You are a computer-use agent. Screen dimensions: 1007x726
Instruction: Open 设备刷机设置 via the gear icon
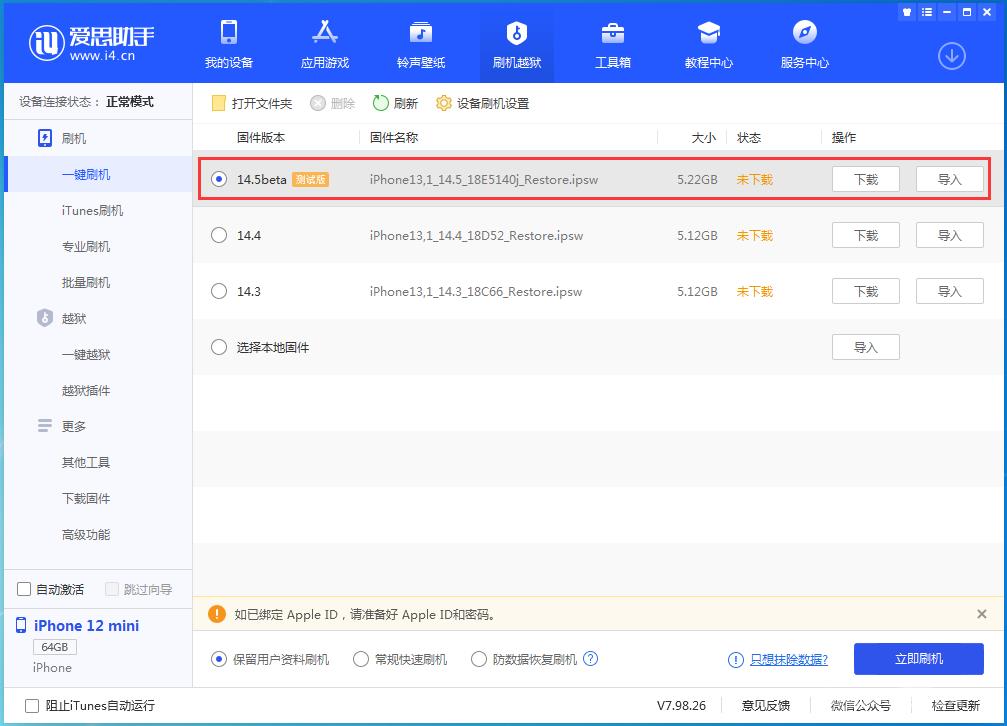click(x=482, y=102)
